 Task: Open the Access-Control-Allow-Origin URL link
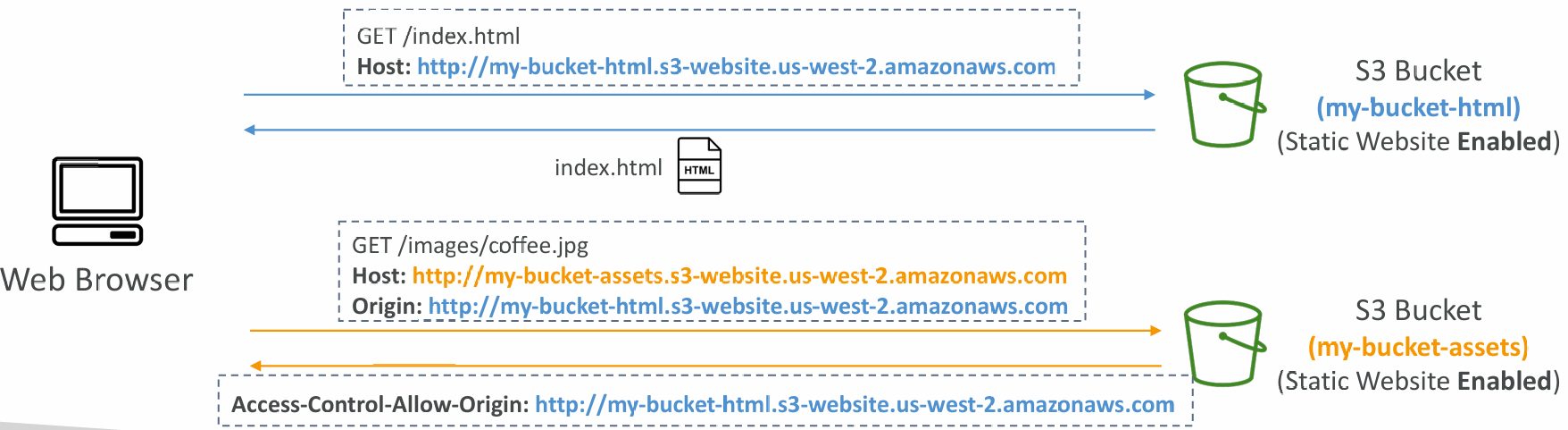click(855, 405)
